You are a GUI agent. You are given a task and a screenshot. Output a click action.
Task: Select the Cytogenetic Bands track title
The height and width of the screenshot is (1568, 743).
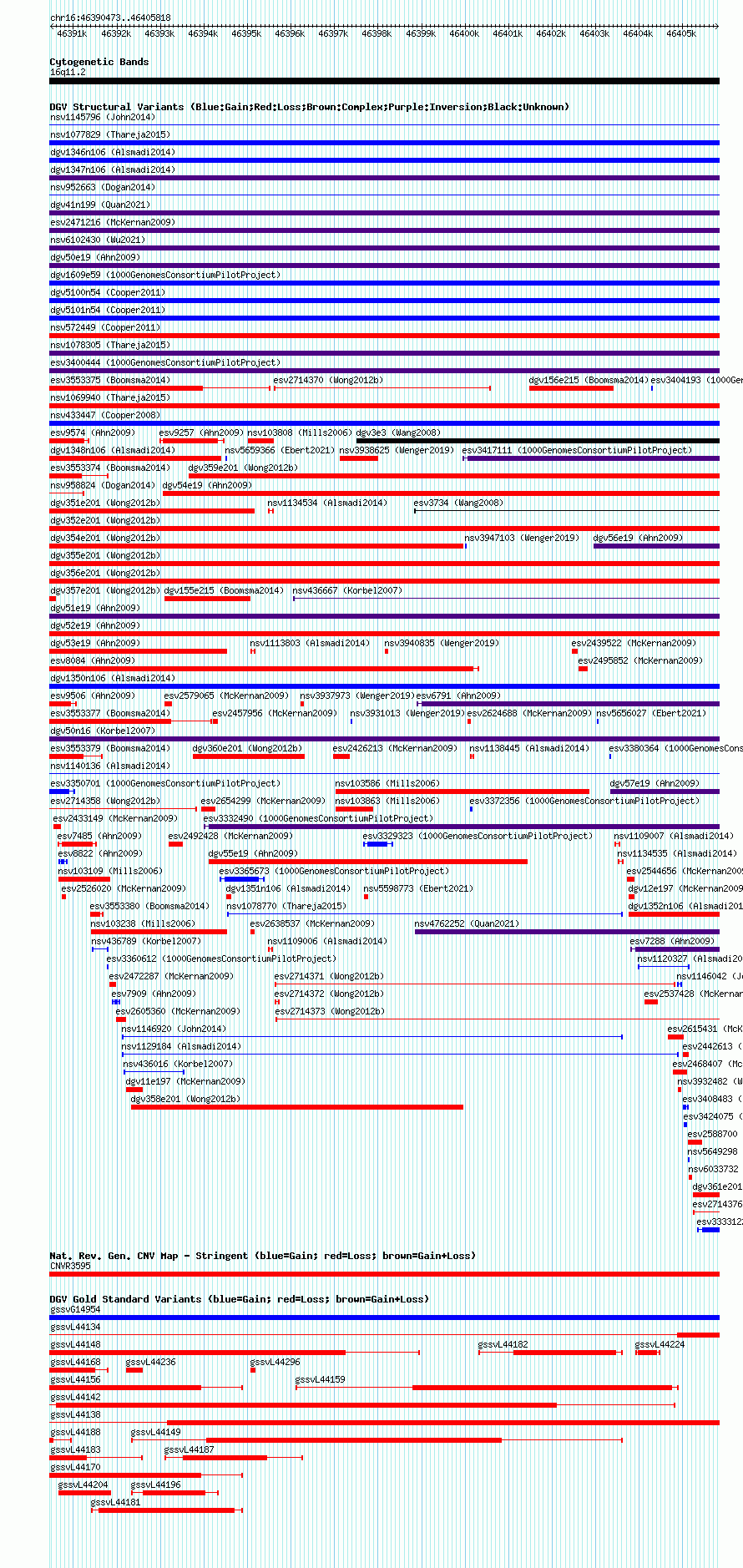click(99, 62)
